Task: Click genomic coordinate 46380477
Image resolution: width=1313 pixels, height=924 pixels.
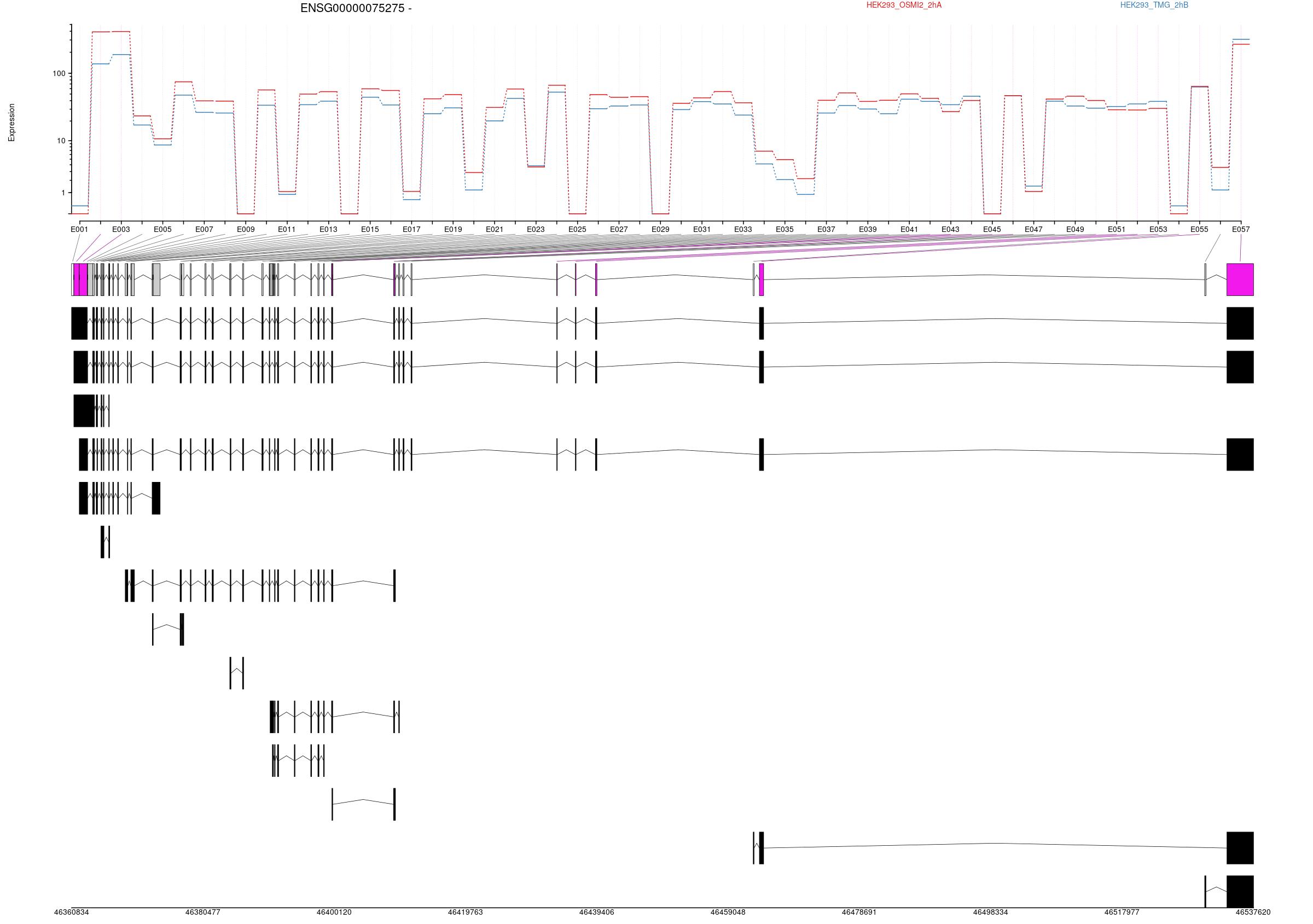Action: 203,912
